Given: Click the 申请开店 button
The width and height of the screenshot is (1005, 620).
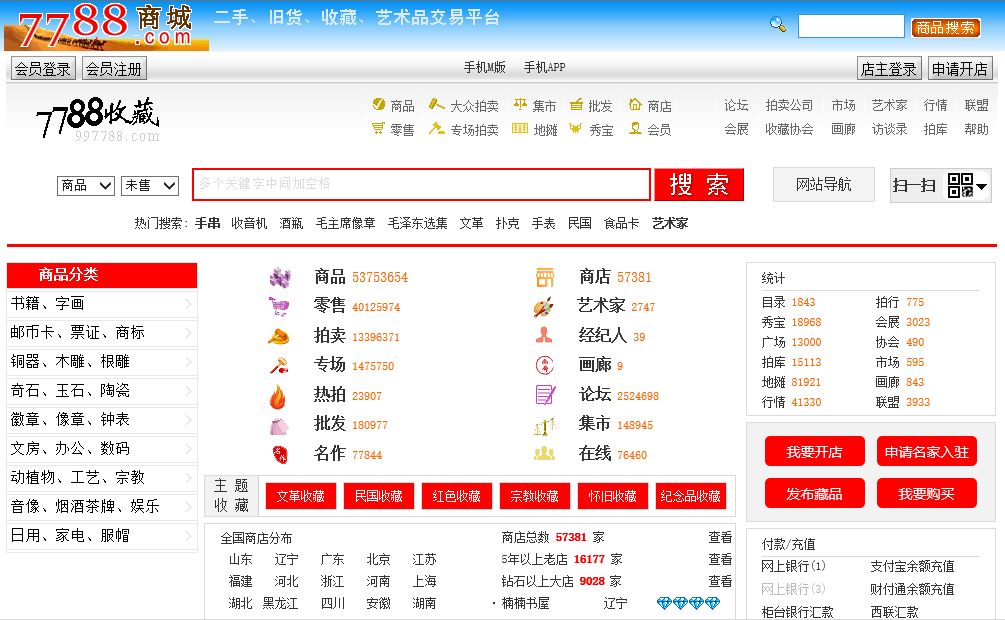Looking at the screenshot, I should (x=960, y=69).
